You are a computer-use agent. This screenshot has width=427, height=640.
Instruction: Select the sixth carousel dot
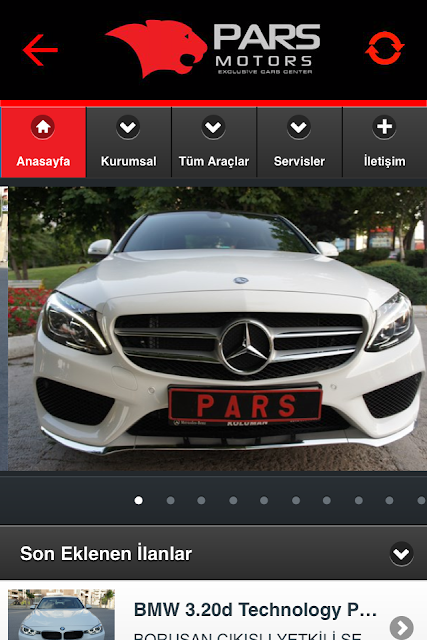296,500
